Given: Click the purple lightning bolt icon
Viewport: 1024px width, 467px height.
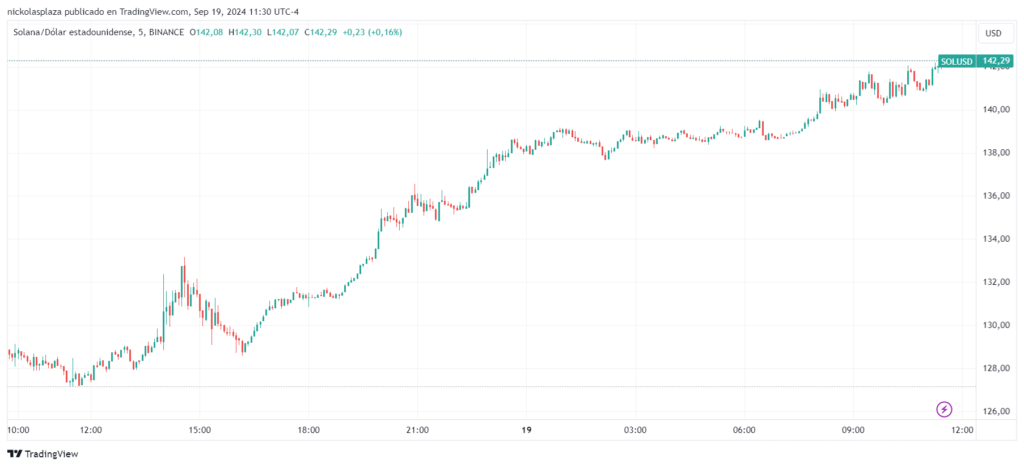Looking at the screenshot, I should (944, 409).
